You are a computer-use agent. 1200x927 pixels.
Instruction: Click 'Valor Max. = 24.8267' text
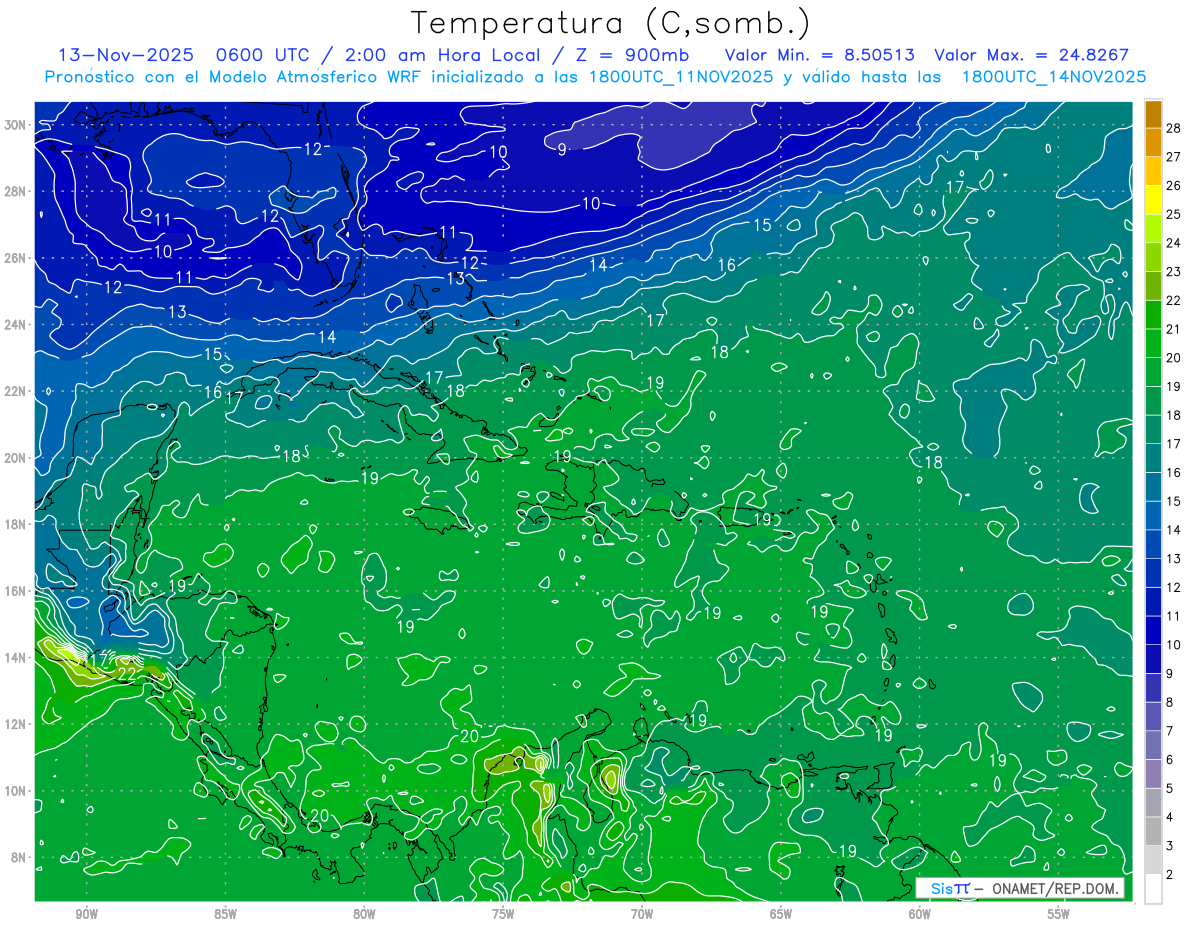[1032, 56]
